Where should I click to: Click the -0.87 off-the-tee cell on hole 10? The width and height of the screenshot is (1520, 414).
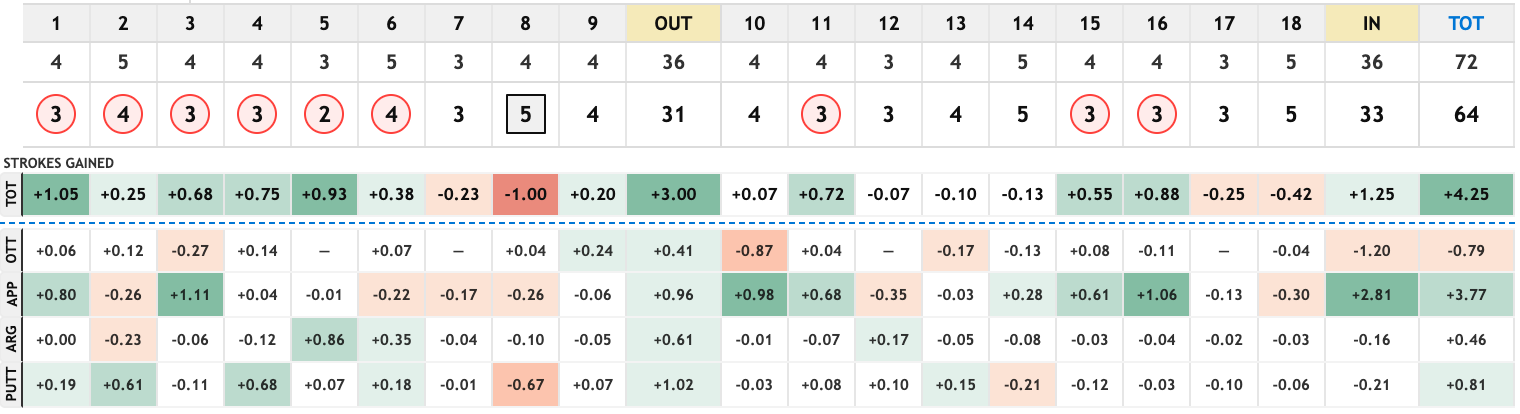755,249
